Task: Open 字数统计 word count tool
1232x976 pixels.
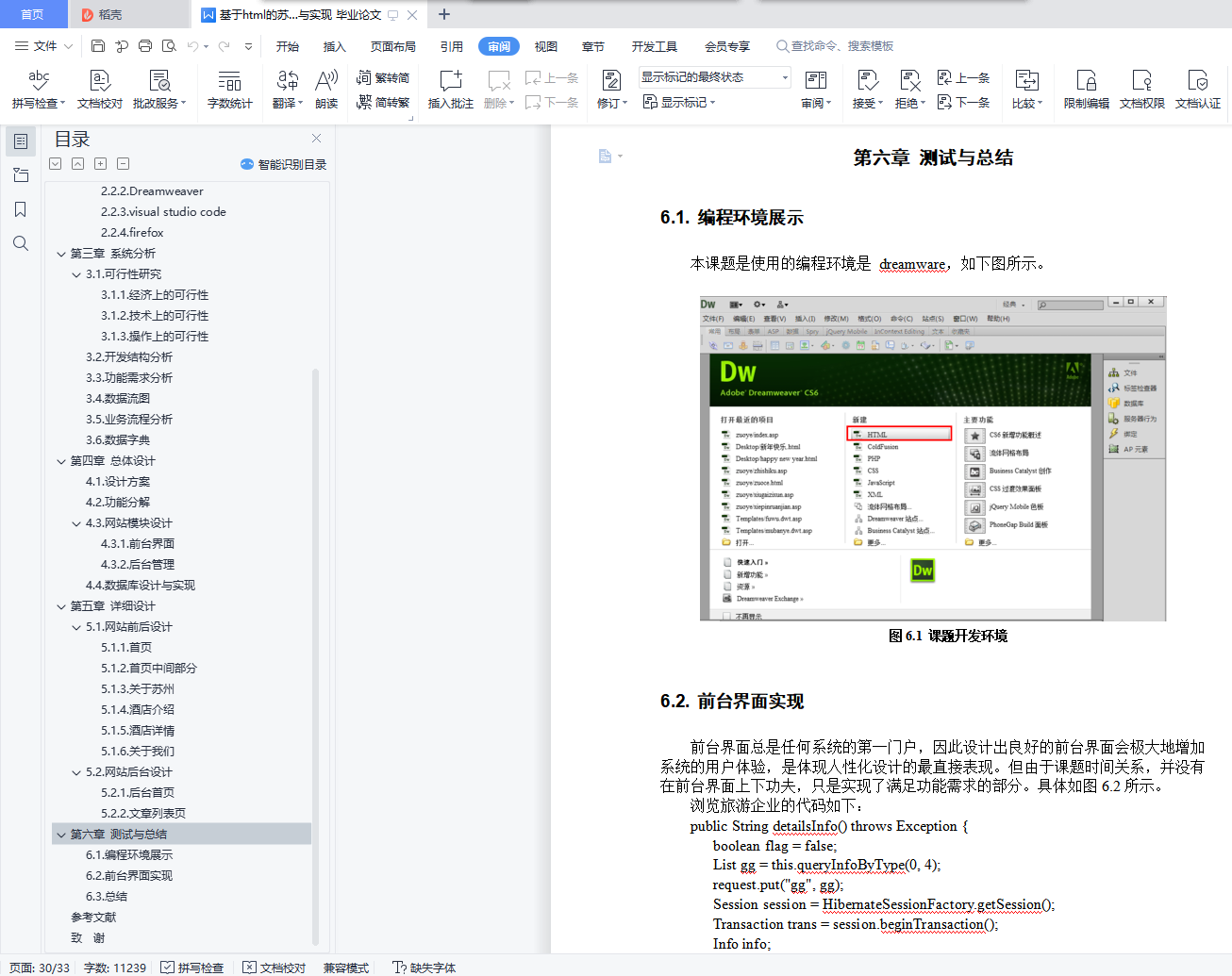Action: coord(230,90)
